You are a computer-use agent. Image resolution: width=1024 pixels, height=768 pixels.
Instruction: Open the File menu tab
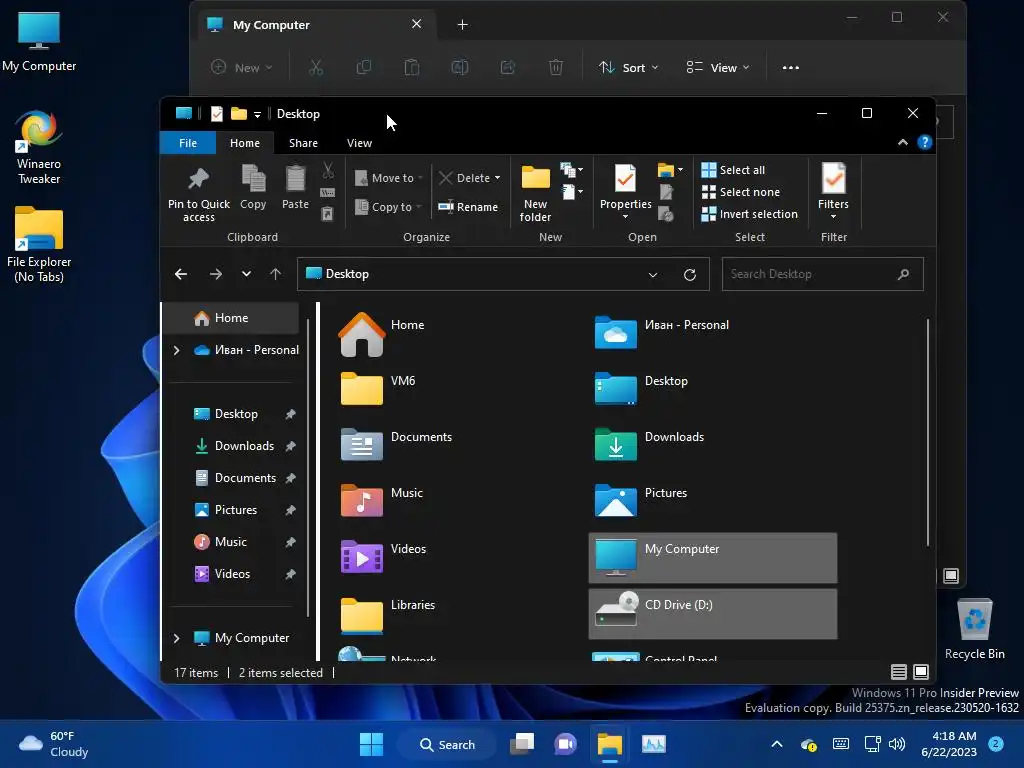(x=187, y=143)
